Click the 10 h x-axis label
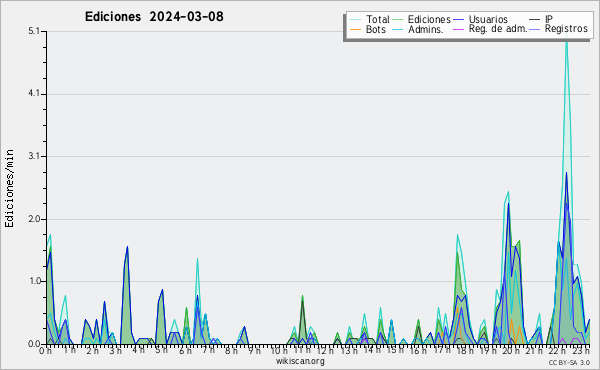Image resolution: width=600 pixels, height=370 pixels. point(279,350)
